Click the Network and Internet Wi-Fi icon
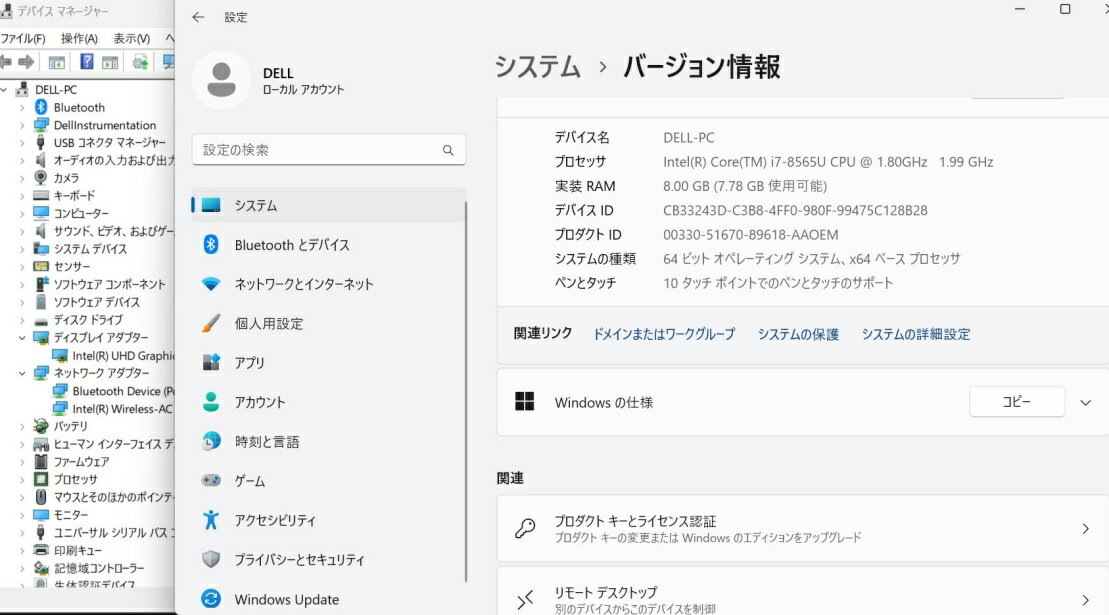This screenshot has width=1109, height=615. point(211,284)
